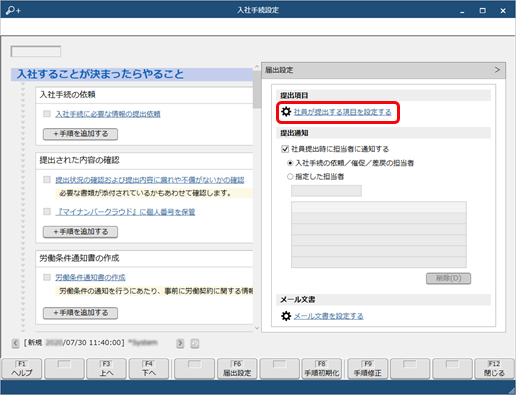The image size is (516, 395).
Task: Click gear icon beside メール文書を設定する
Action: tap(286, 316)
